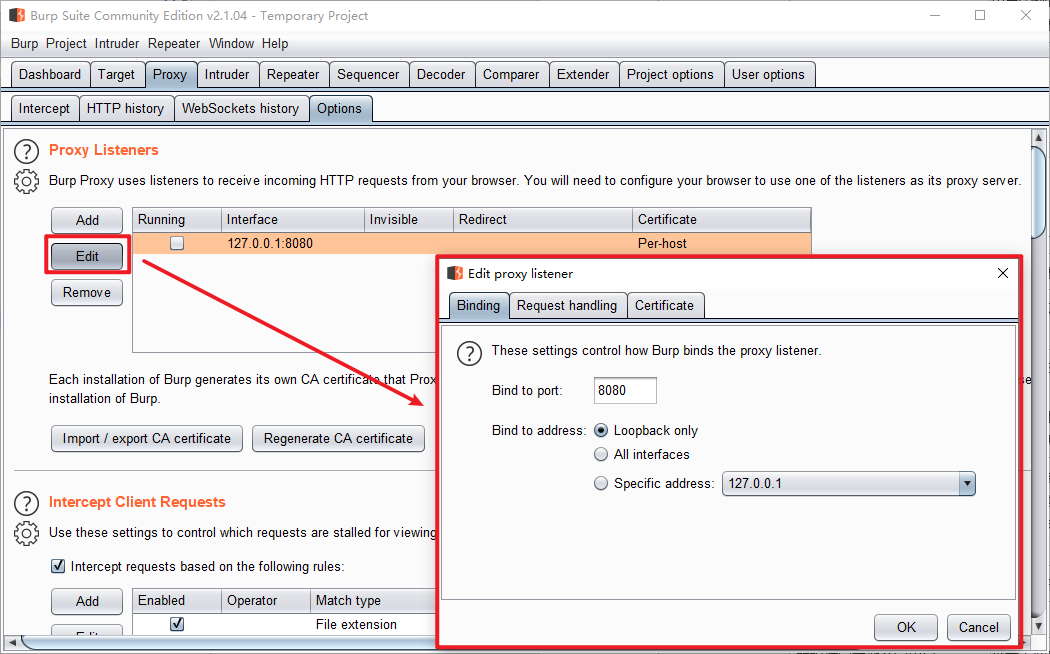This screenshot has width=1050, height=654.
Task: Click horizontal scrollbar left arrow
Action: point(12,642)
